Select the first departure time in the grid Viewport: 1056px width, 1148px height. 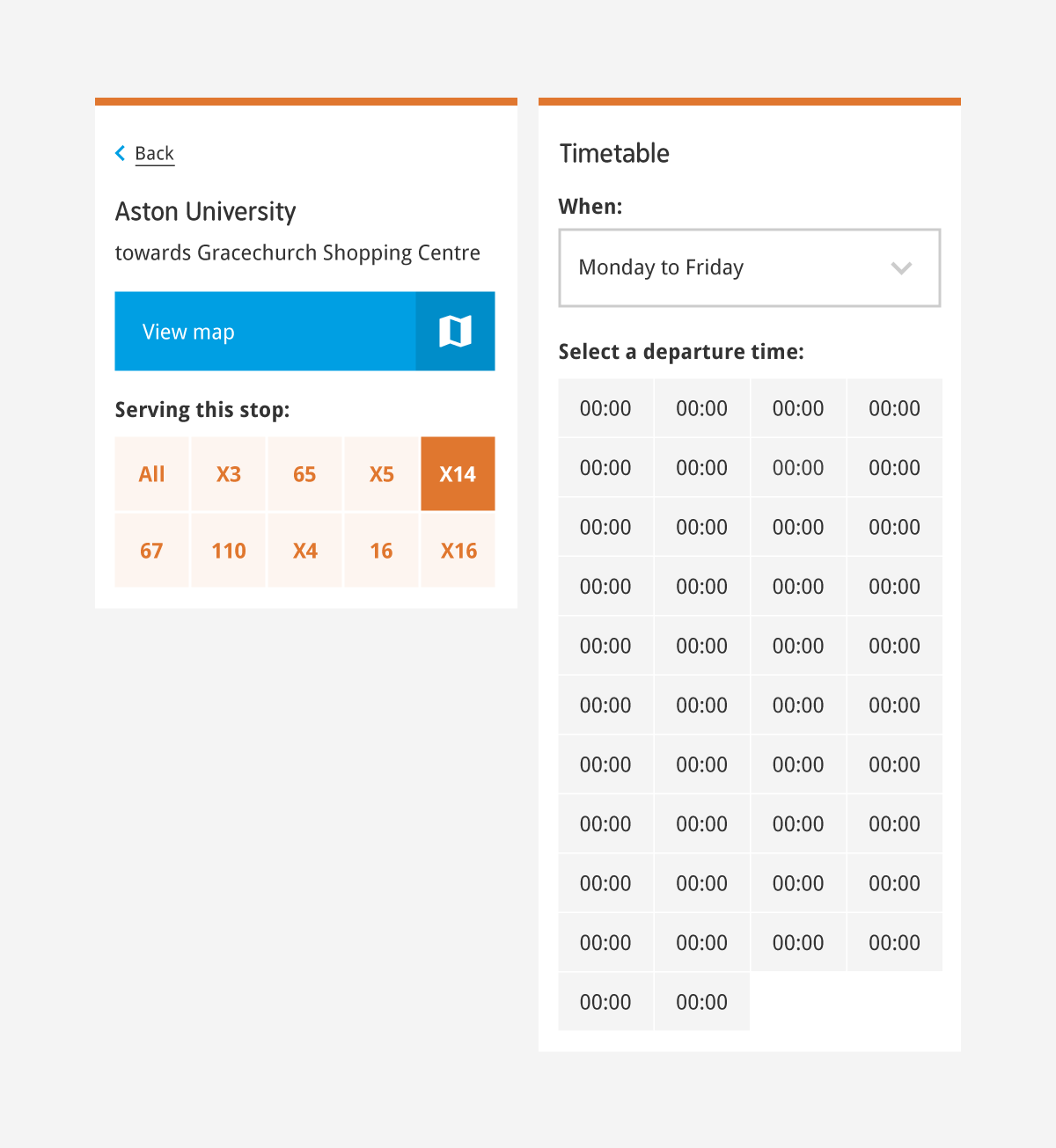coord(605,408)
